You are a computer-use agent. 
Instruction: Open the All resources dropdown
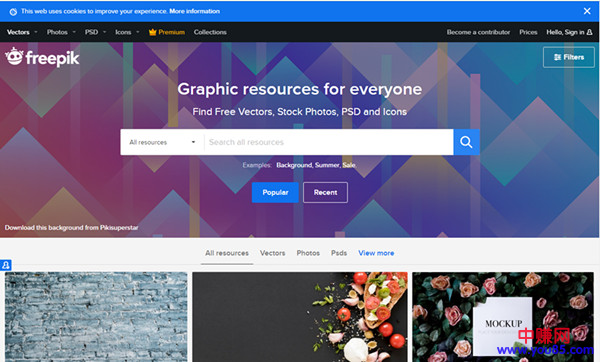tap(162, 142)
